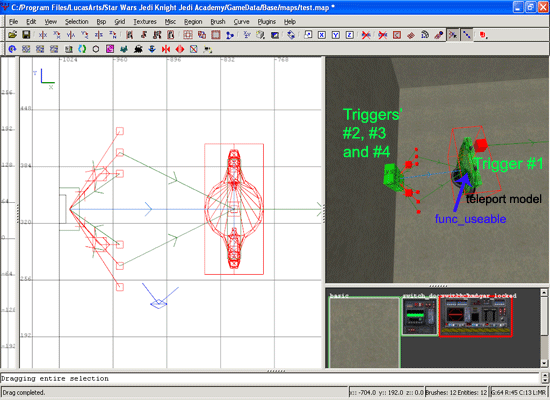Open the Misc menu
550x400 pixels.
[x=170, y=21]
